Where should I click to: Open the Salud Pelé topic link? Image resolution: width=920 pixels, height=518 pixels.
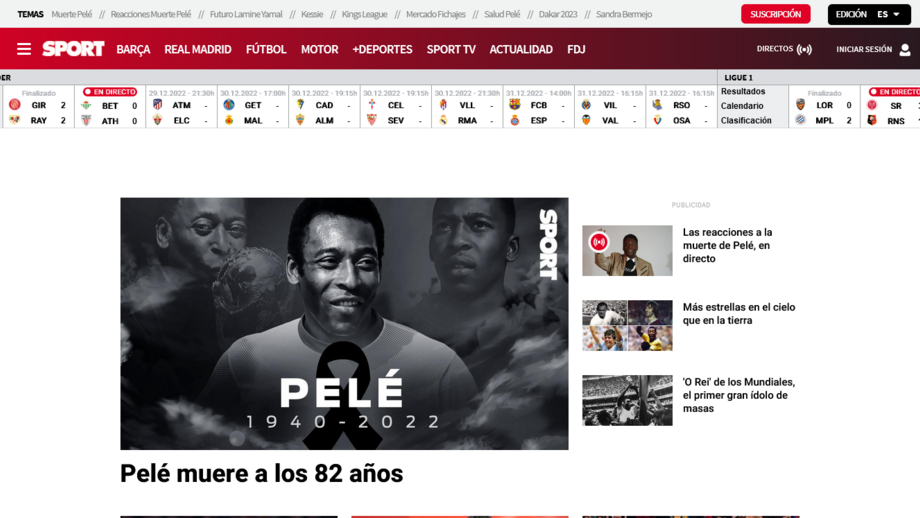point(502,14)
